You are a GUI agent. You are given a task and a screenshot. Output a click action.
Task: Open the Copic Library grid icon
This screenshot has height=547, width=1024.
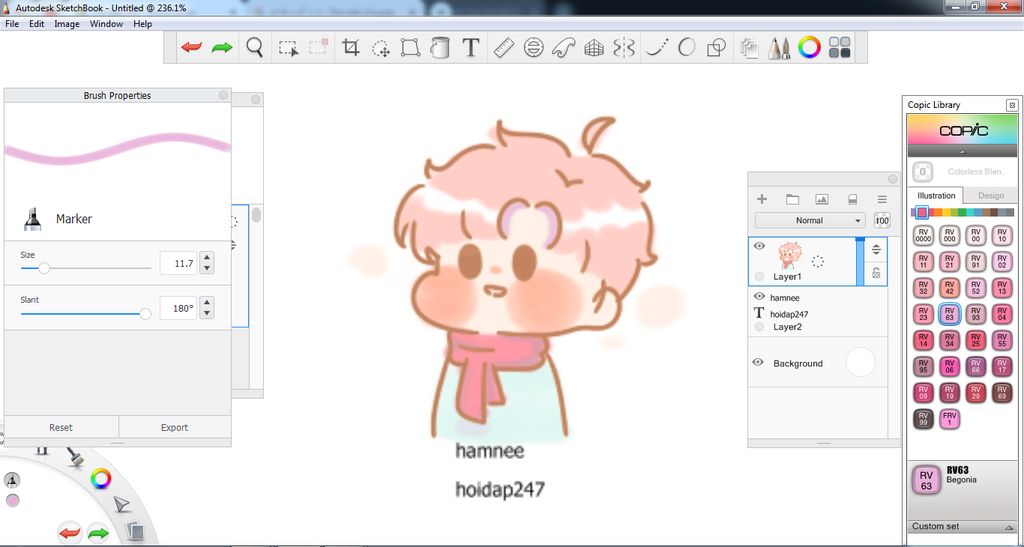[x=840, y=48]
